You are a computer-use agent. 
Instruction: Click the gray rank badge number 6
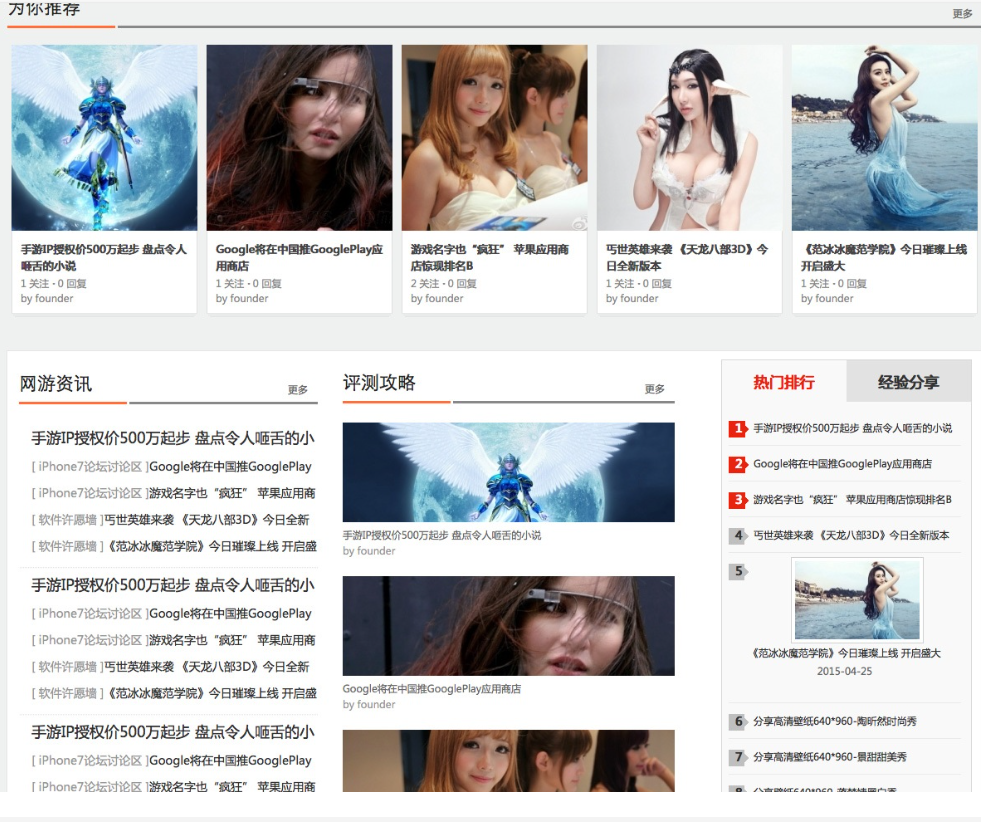coord(738,721)
